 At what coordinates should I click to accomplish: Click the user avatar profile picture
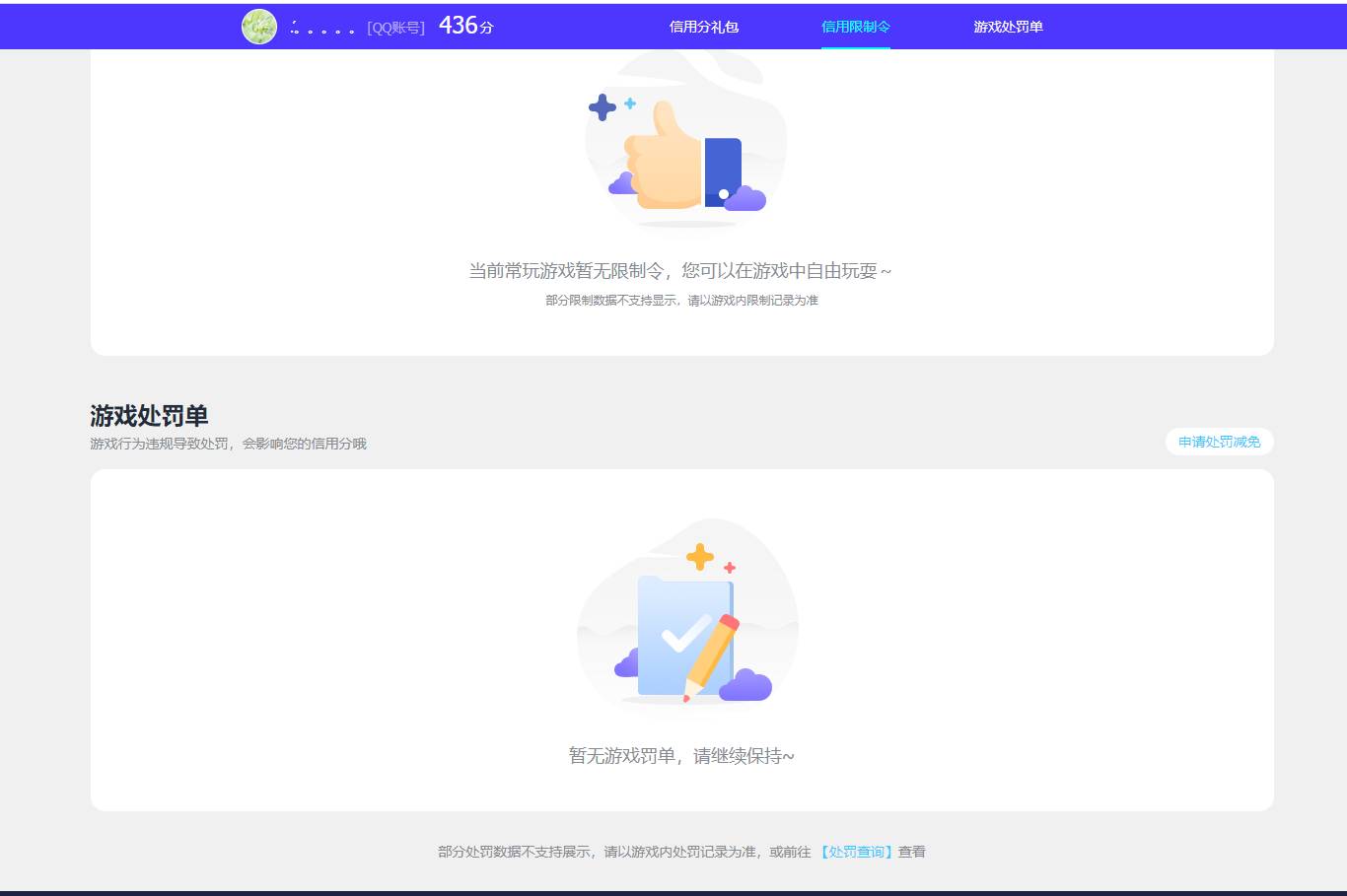(258, 26)
